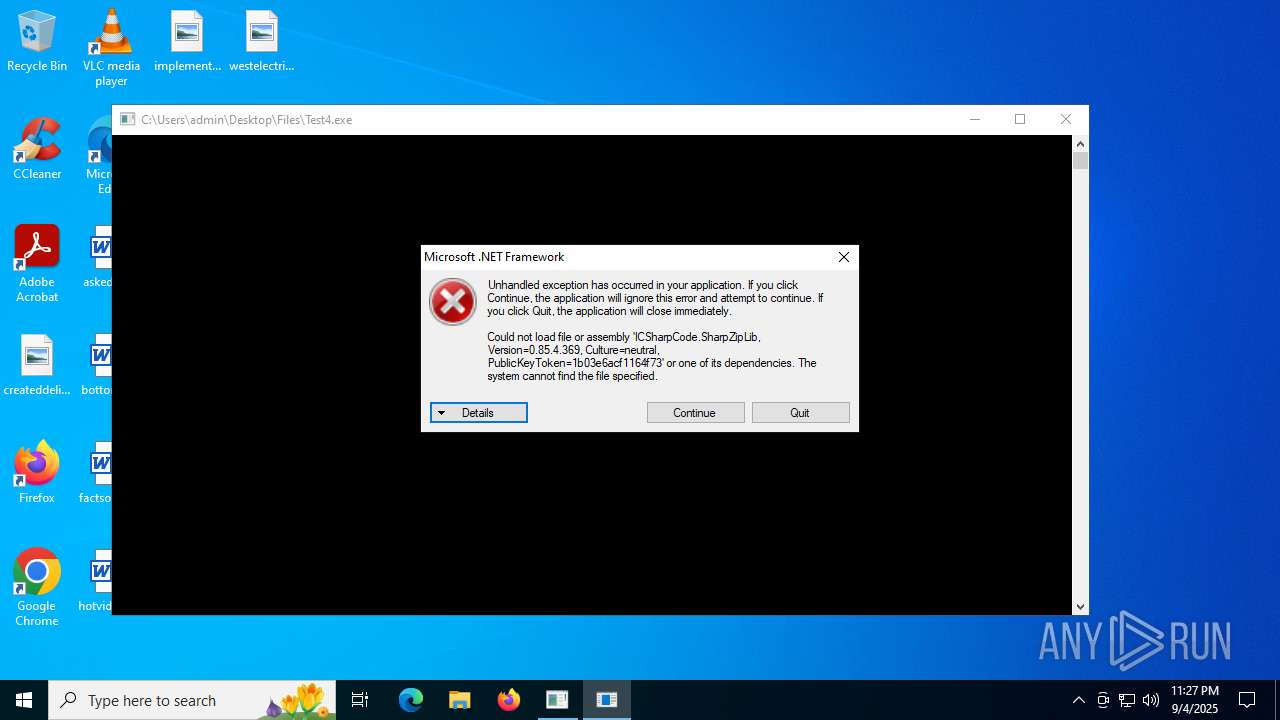Open the Windows Start menu
1280x720 pixels.
(x=24, y=700)
